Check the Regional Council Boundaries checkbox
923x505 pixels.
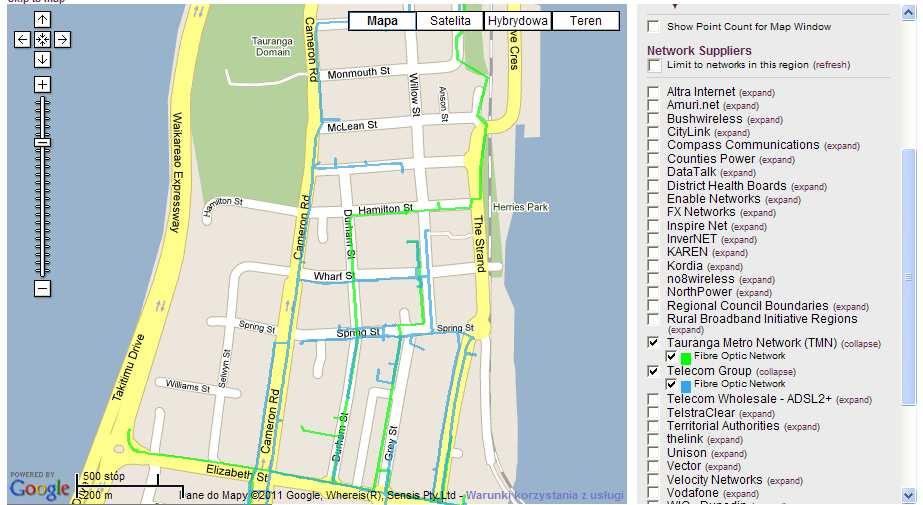[x=653, y=306]
